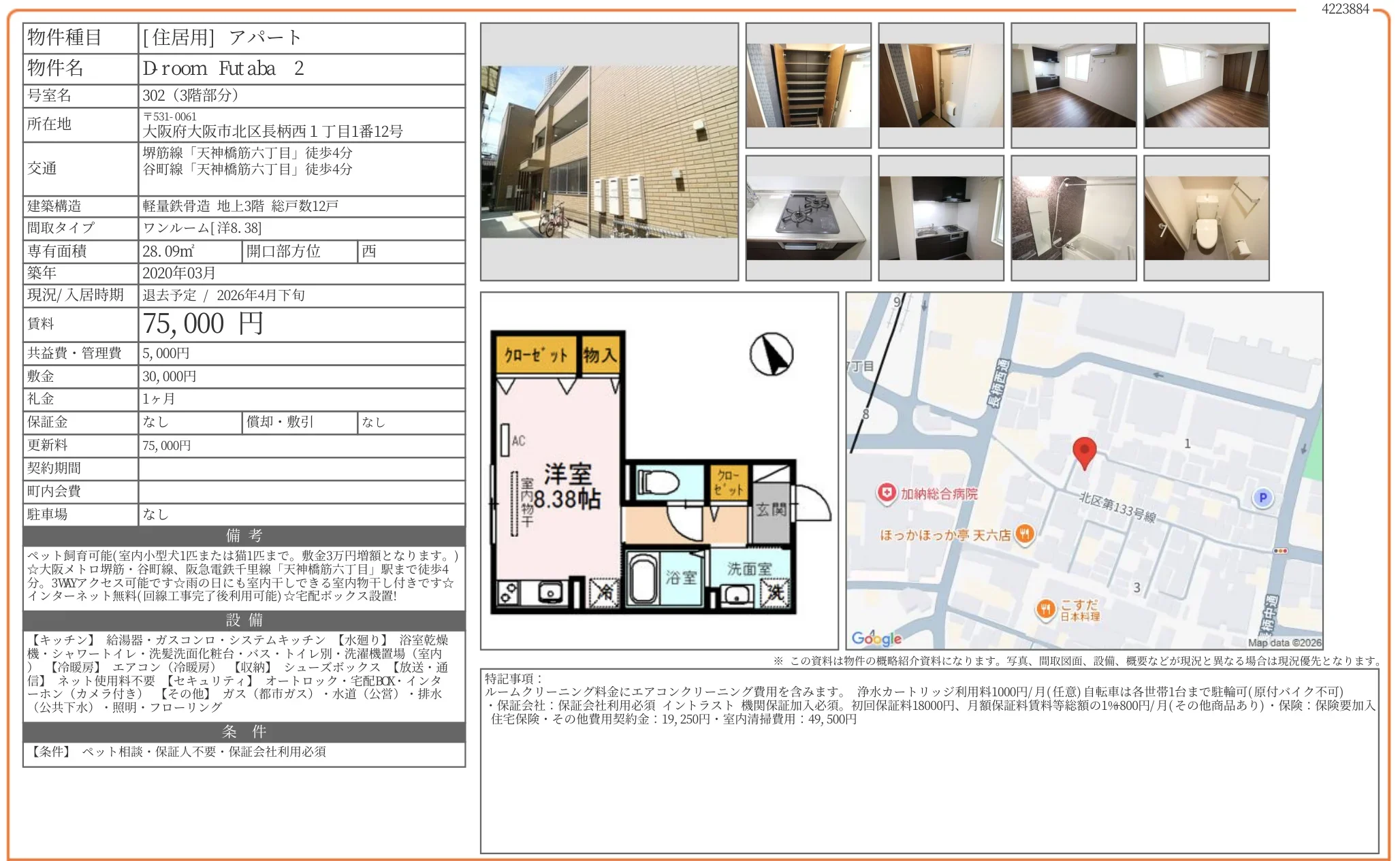1400x861 pixels.
Task: Open the gas stove burner photo
Action: click(808, 218)
